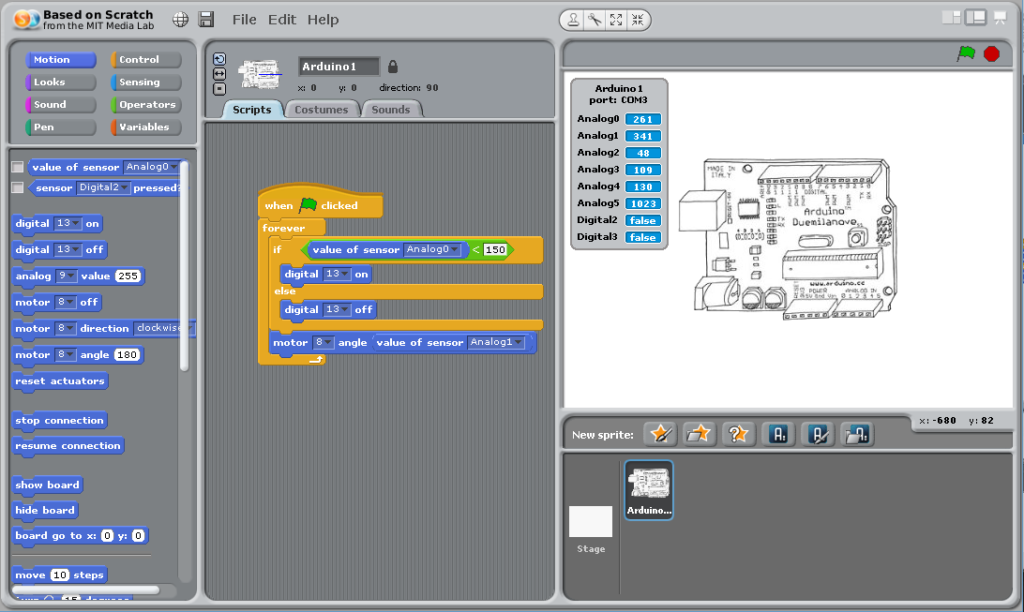Open Analog0 dropdown in the if block
The image size is (1024, 612).
(454, 250)
